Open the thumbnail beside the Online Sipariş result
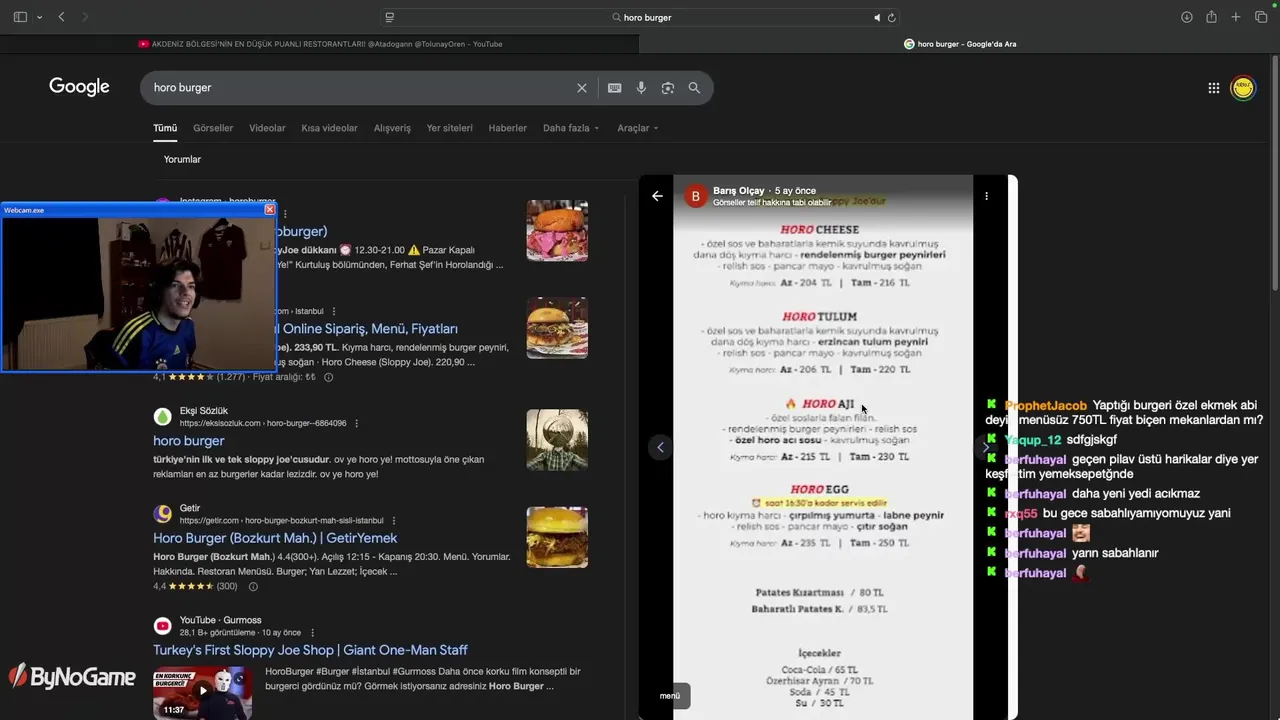 557,328
